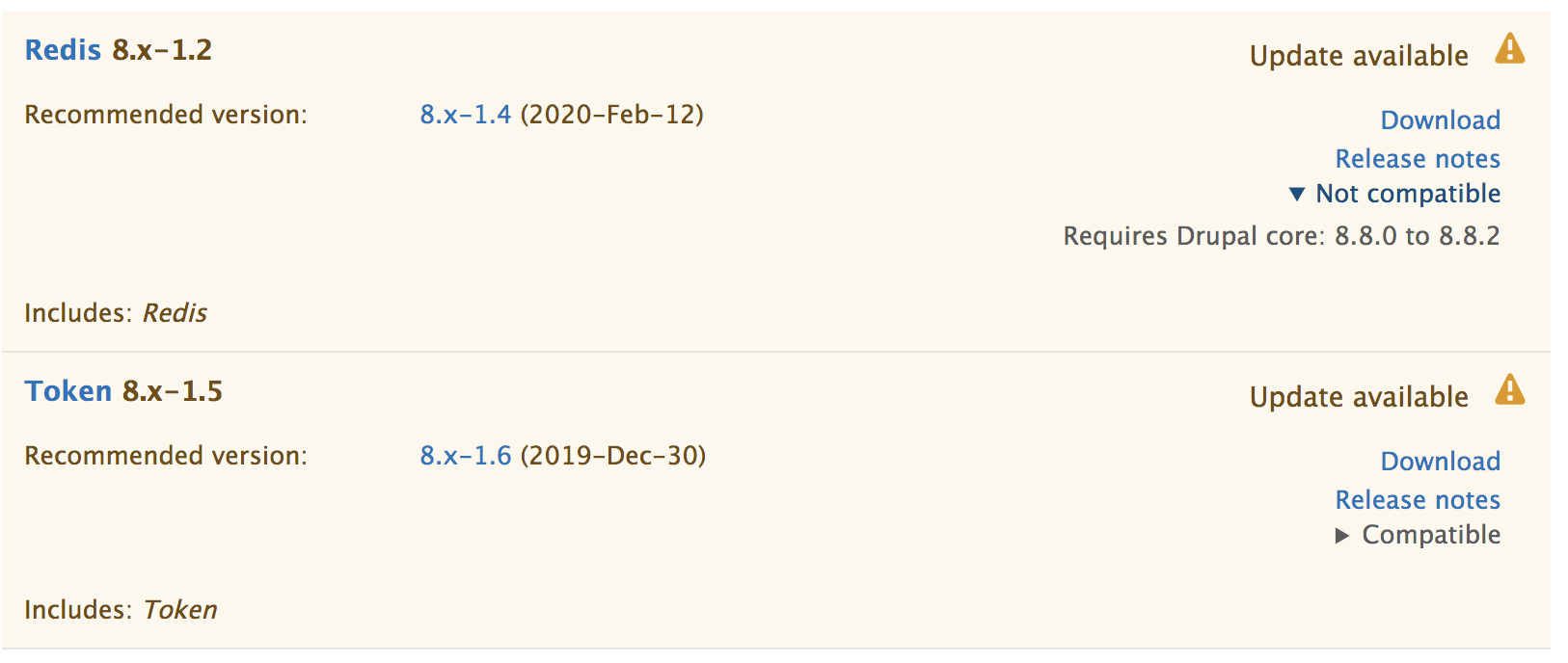Viewport: 1568px width, 663px height.
Task: Open the Token project link
Action: 68,391
